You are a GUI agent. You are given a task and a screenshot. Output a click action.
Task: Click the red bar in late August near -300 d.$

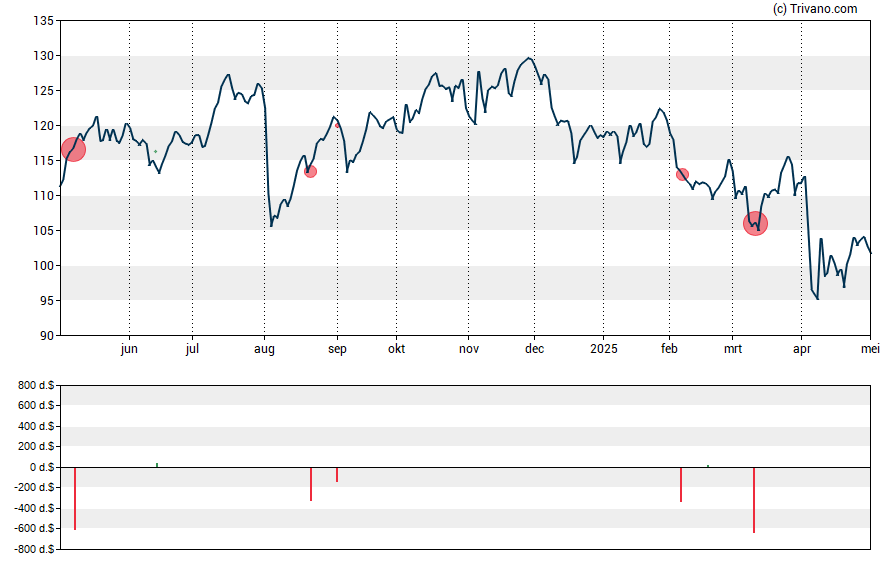click(311, 484)
